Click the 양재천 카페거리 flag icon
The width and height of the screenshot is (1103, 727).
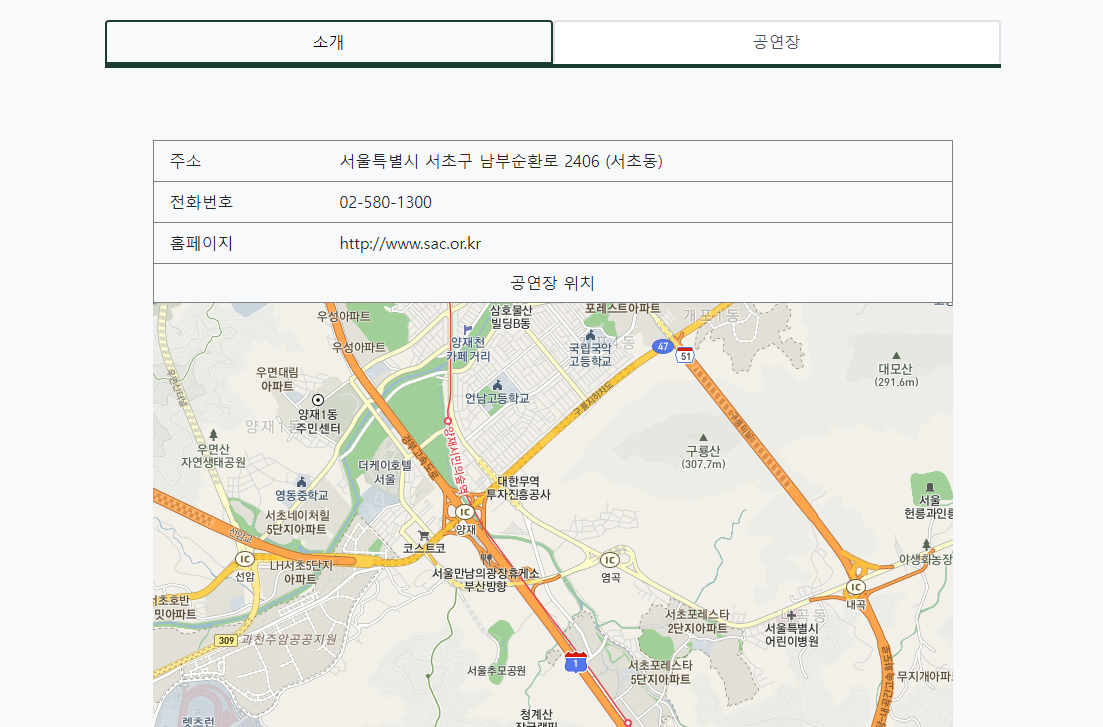tap(467, 329)
